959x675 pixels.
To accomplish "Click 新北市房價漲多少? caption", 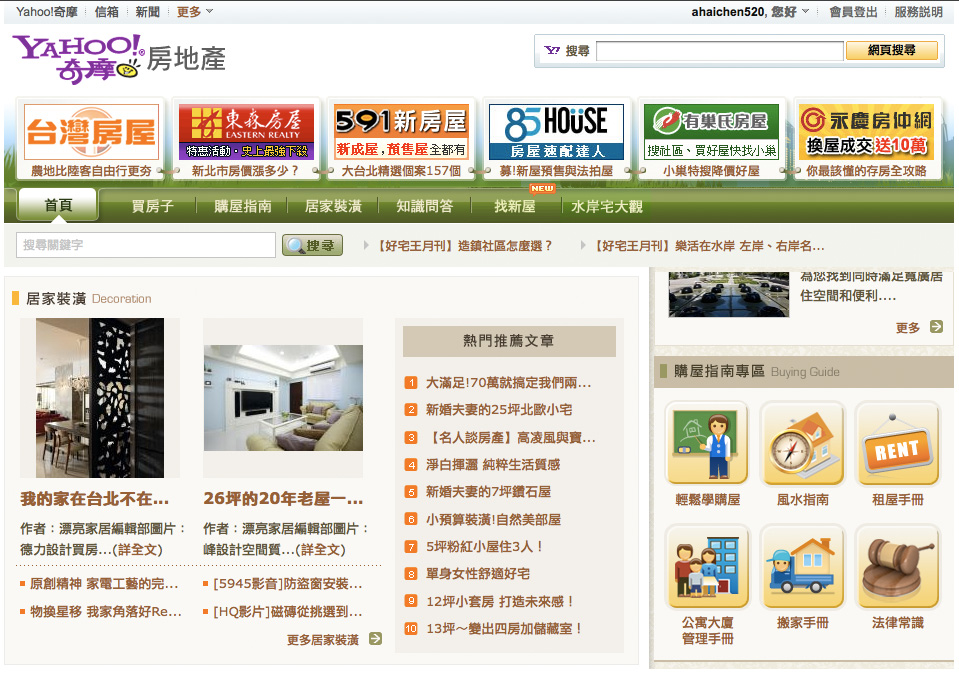I will pos(245,171).
